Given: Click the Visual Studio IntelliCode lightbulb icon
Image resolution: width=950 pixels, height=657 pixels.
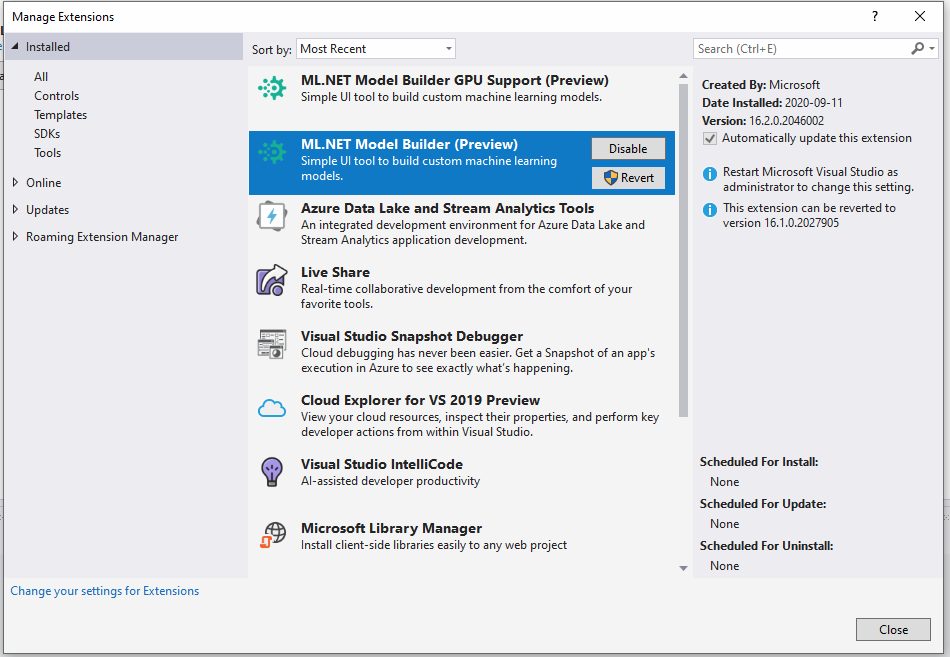Looking at the screenshot, I should pos(270,472).
